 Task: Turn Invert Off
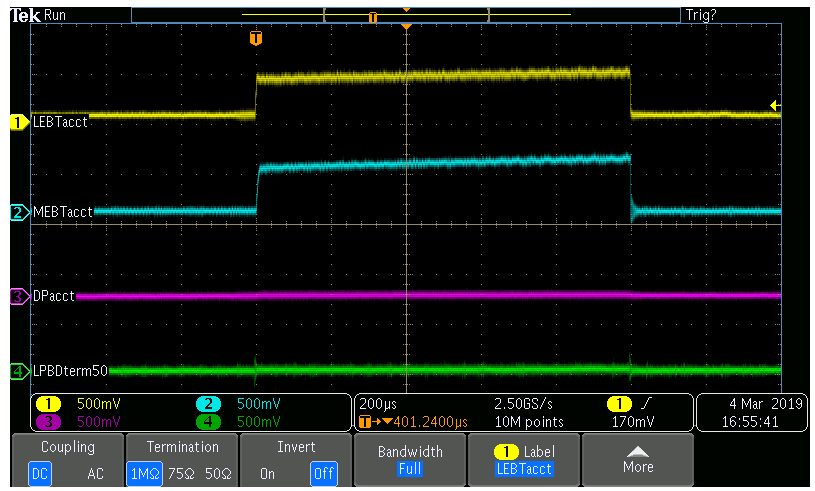click(323, 473)
